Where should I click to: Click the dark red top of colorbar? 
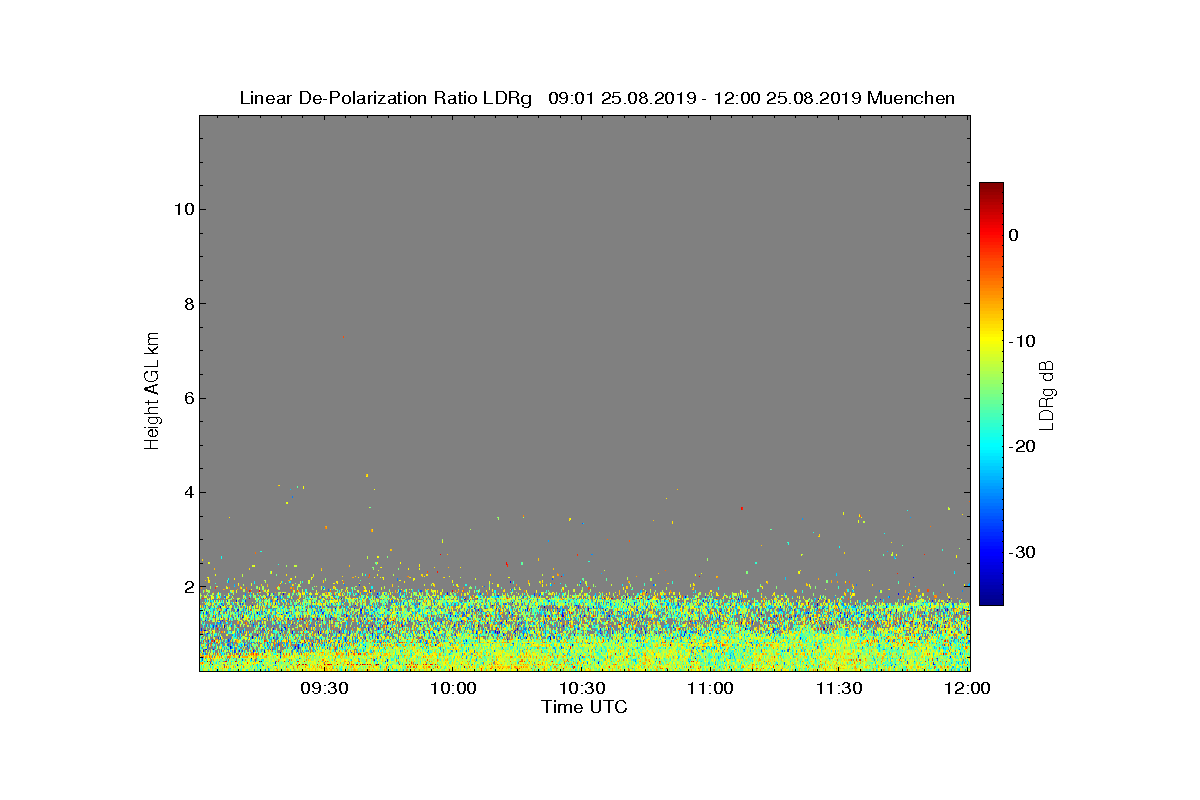991,188
